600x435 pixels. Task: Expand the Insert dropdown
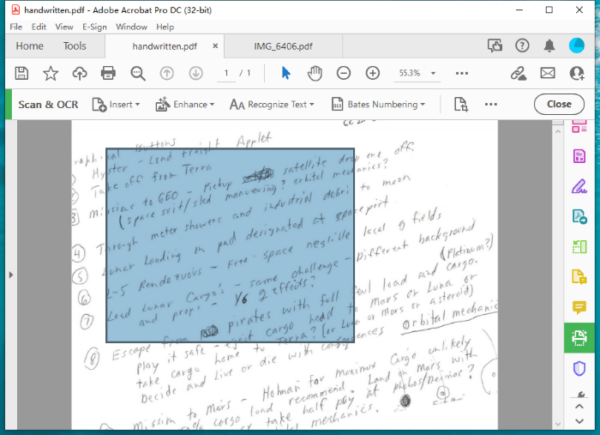(x=116, y=104)
